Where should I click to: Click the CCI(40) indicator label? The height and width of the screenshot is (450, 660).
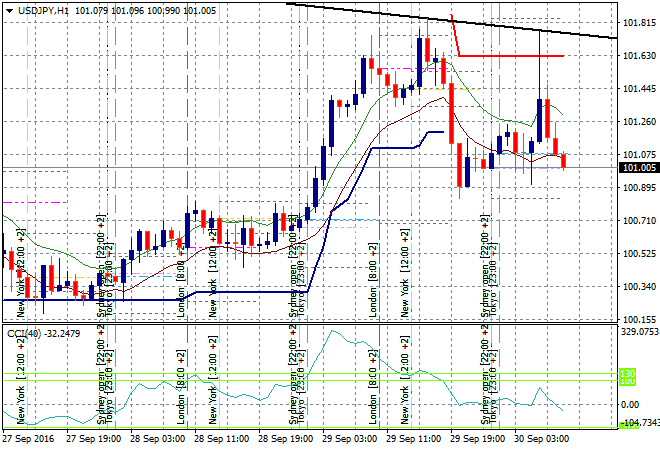pyautogui.click(x=26, y=332)
